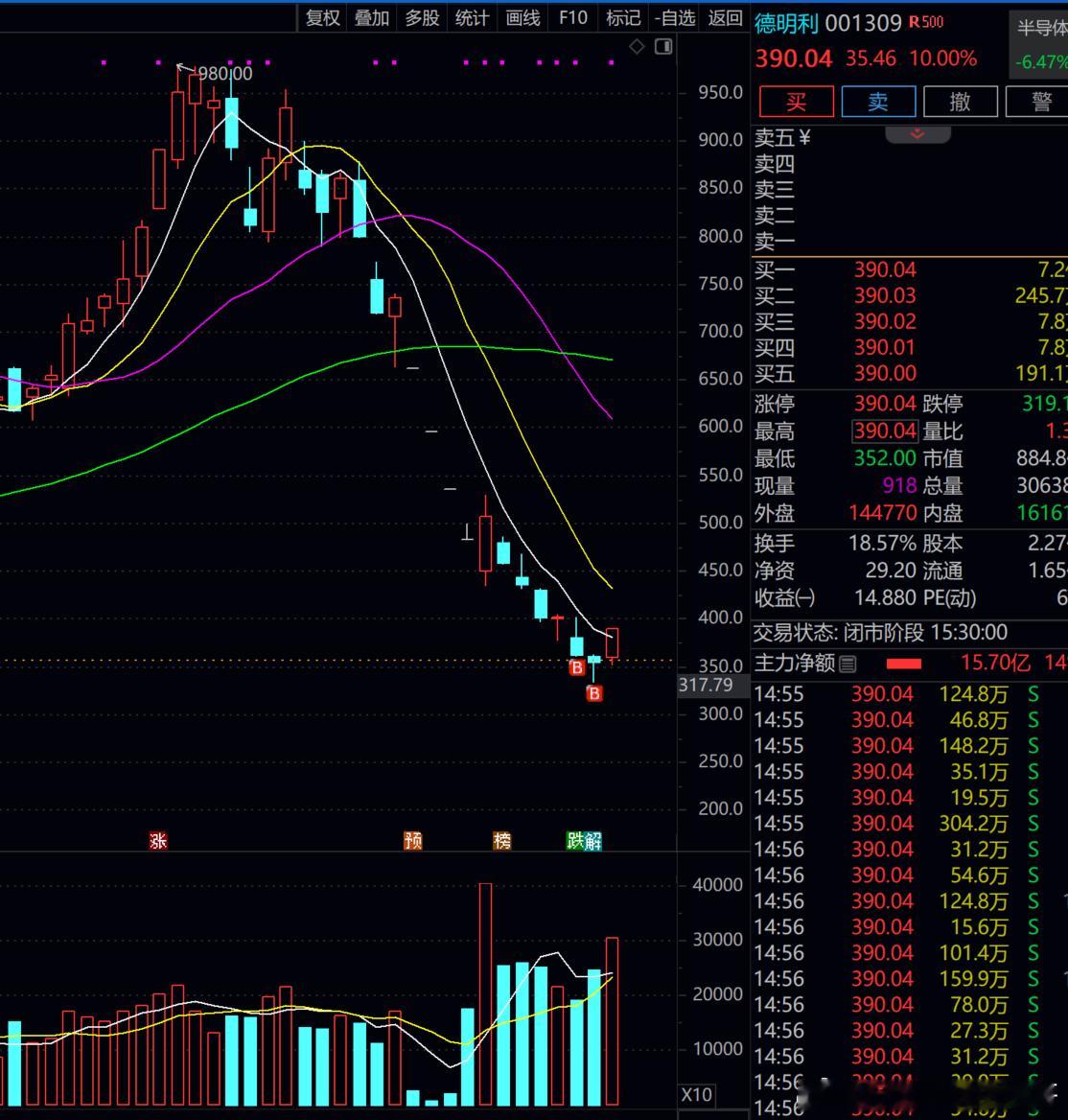Open the 复权 menu item
Image resolution: width=1068 pixels, height=1120 pixels.
322,18
